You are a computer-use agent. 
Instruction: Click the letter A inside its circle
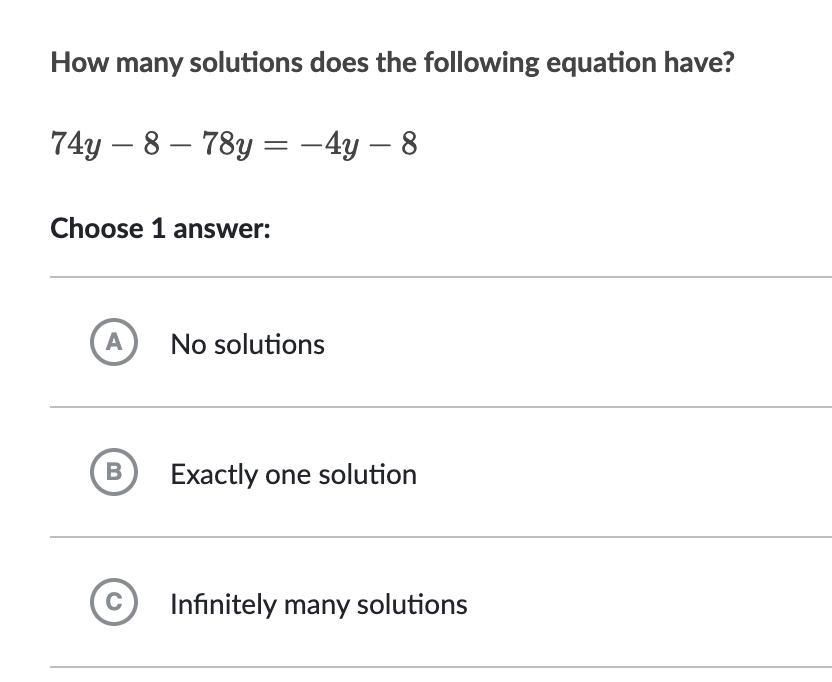114,342
